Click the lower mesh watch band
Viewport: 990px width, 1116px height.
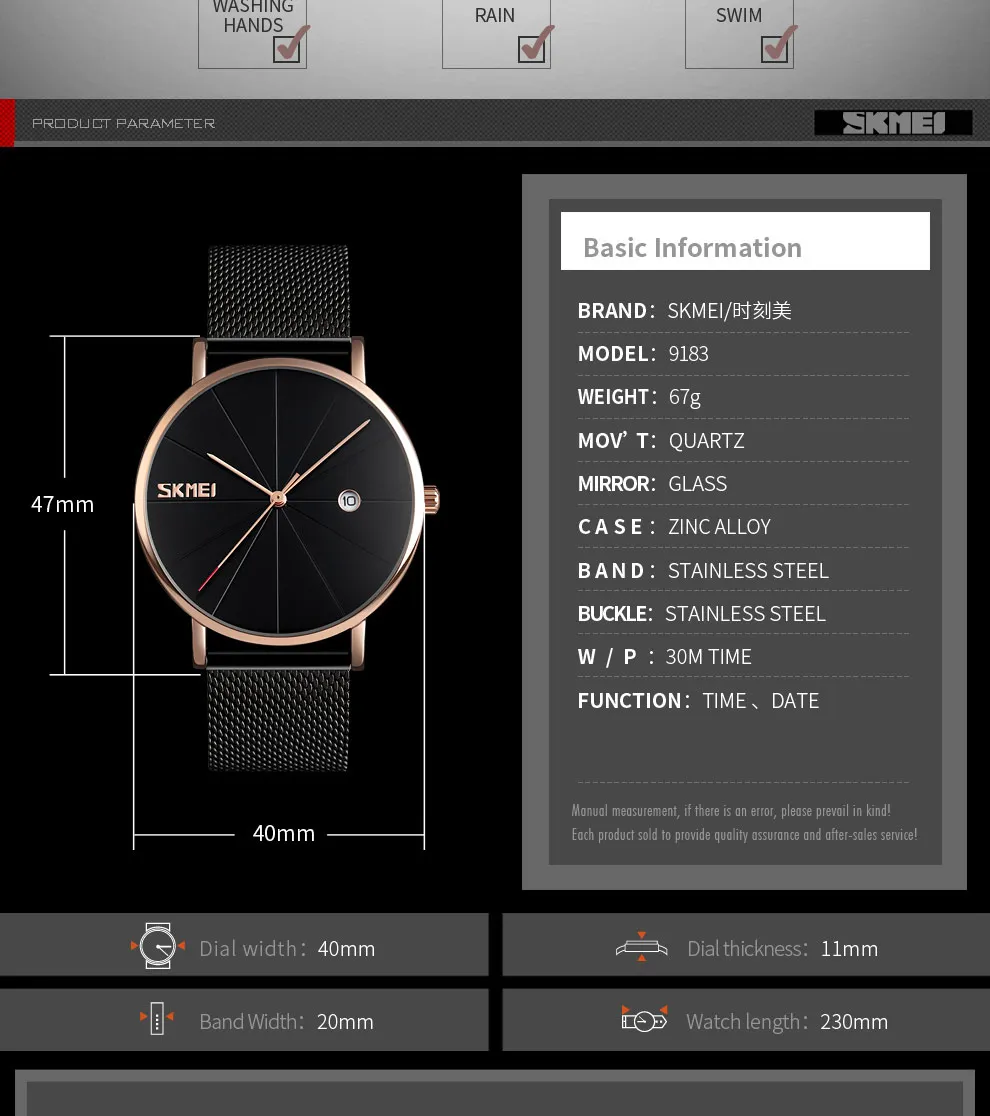(278, 720)
